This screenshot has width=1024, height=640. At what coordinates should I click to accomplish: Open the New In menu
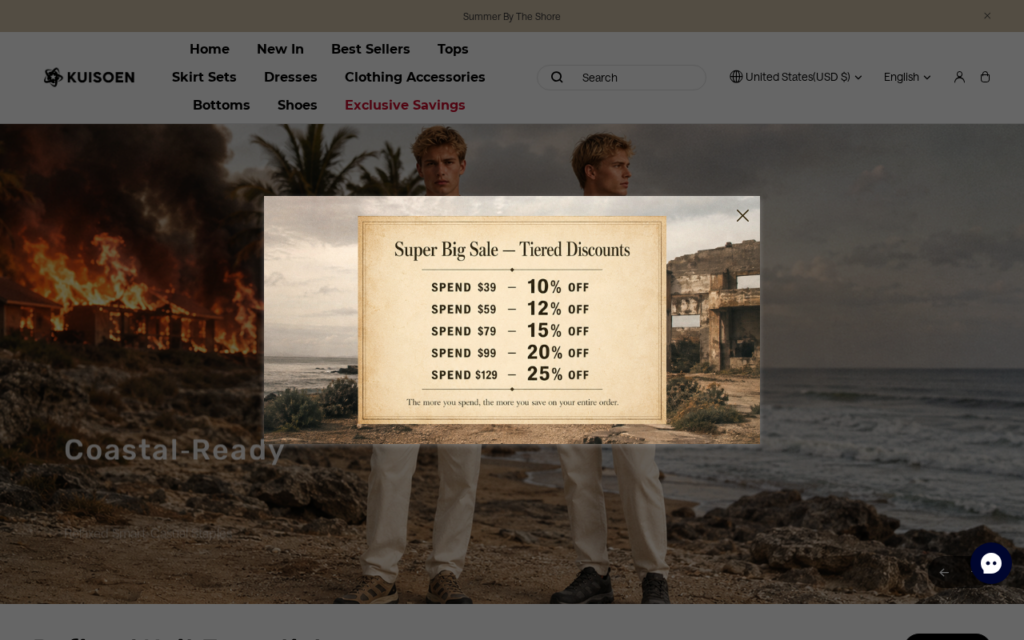(x=280, y=49)
